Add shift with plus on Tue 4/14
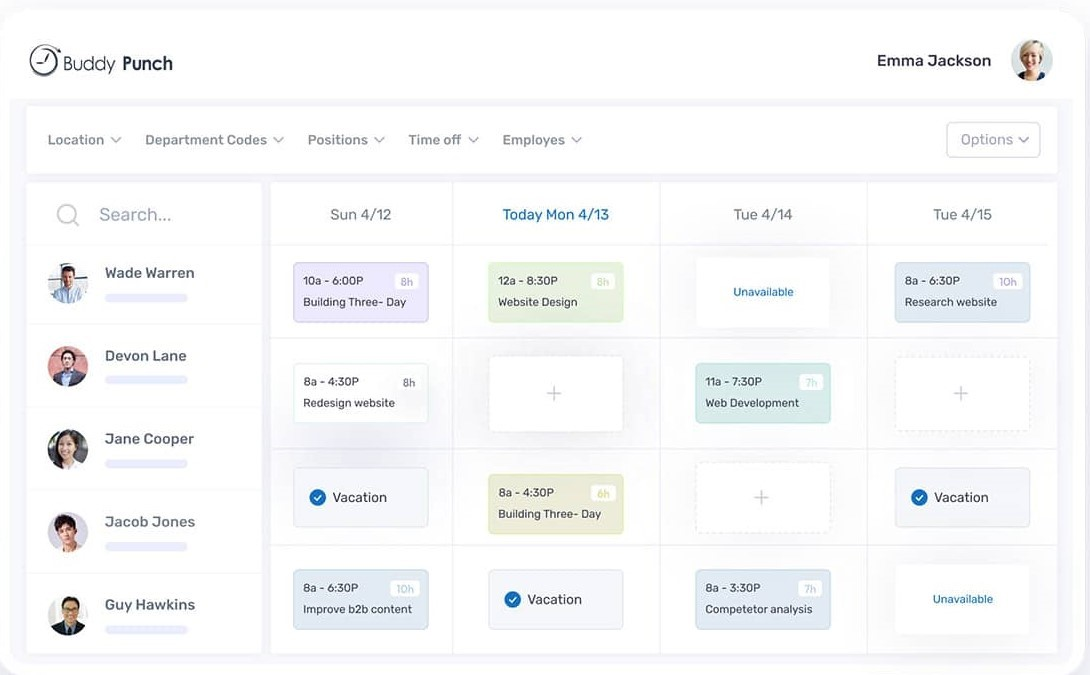 point(763,498)
